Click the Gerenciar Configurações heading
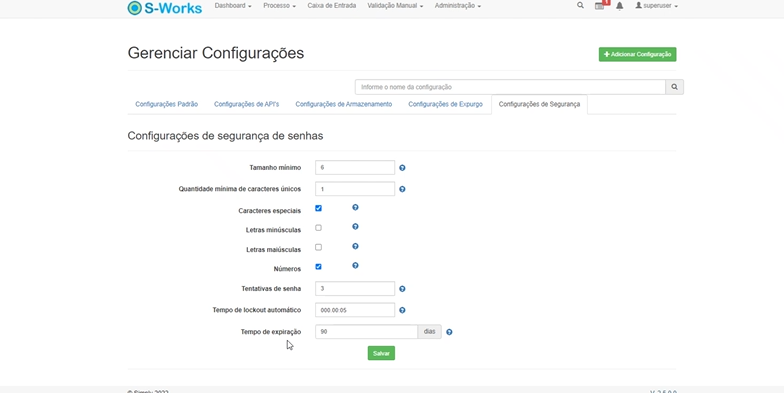The width and height of the screenshot is (784, 393). pos(216,53)
